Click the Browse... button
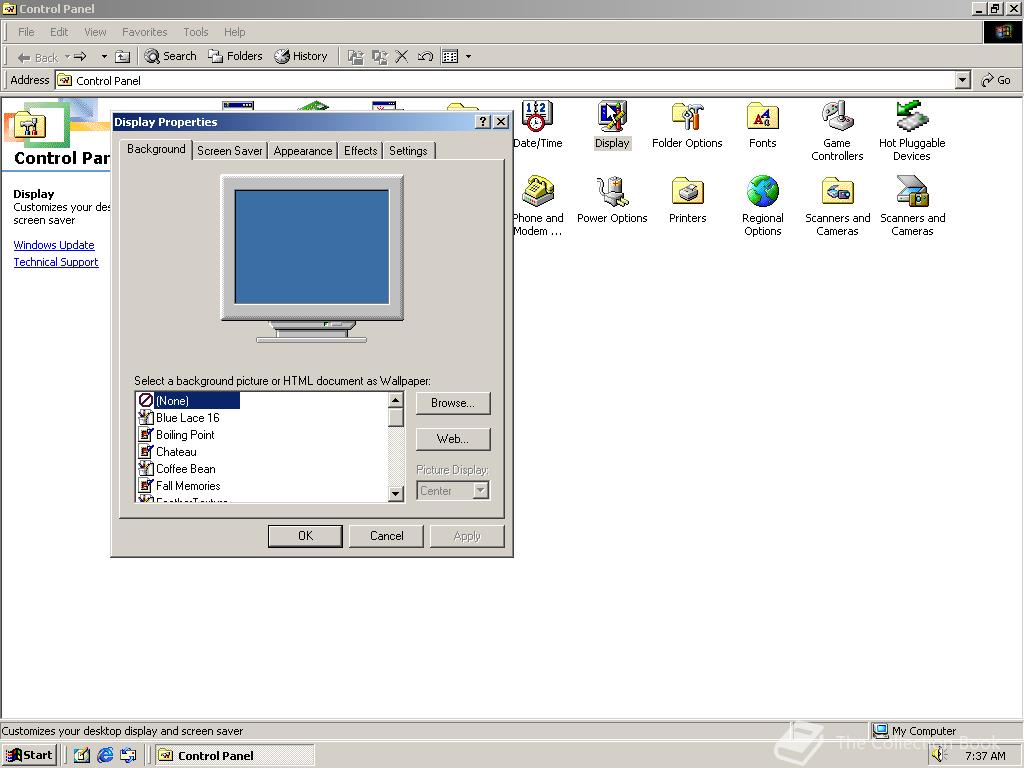Image resolution: width=1024 pixels, height=768 pixels. [x=453, y=403]
